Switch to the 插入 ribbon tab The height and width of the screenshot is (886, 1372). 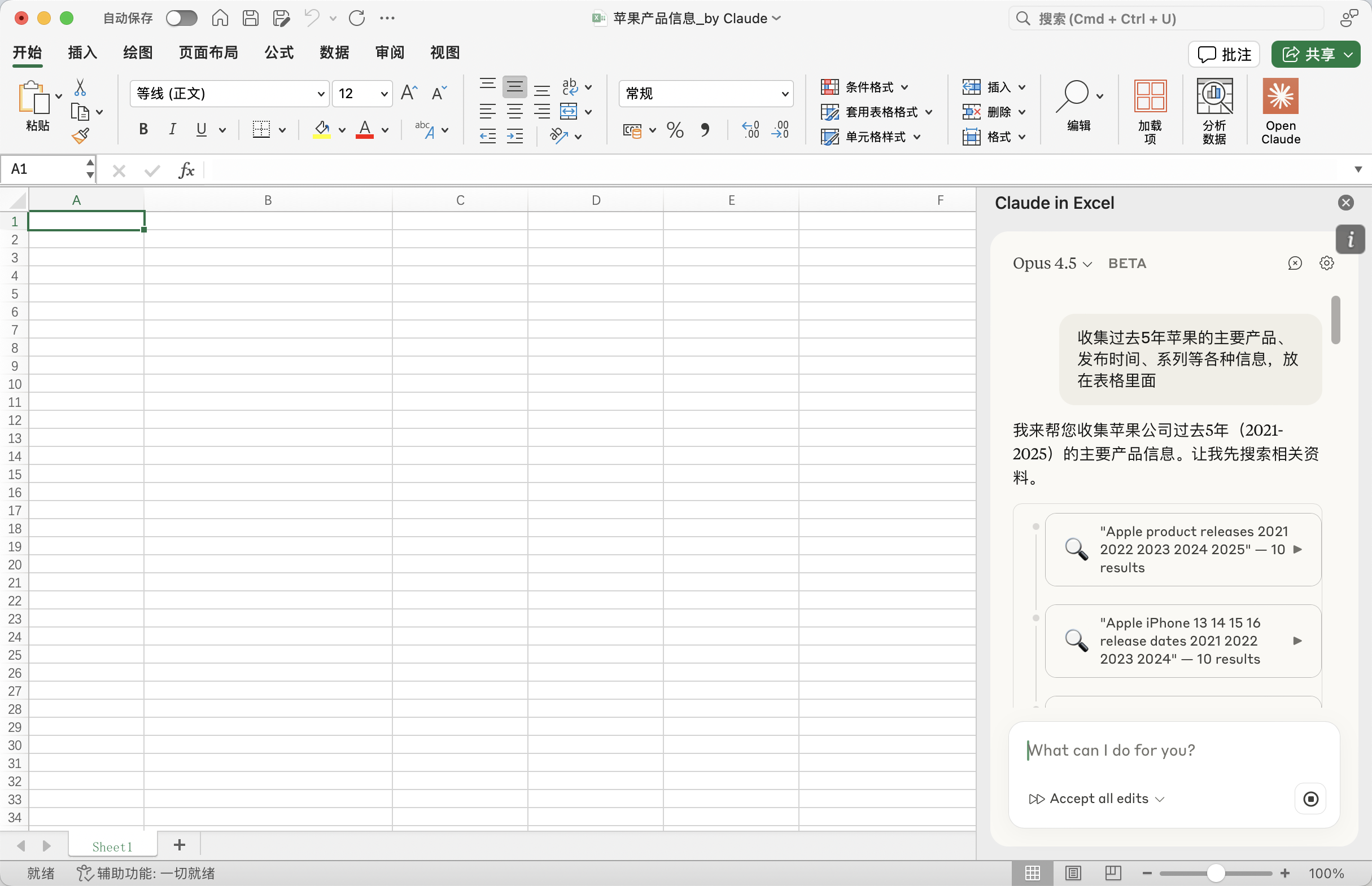82,52
